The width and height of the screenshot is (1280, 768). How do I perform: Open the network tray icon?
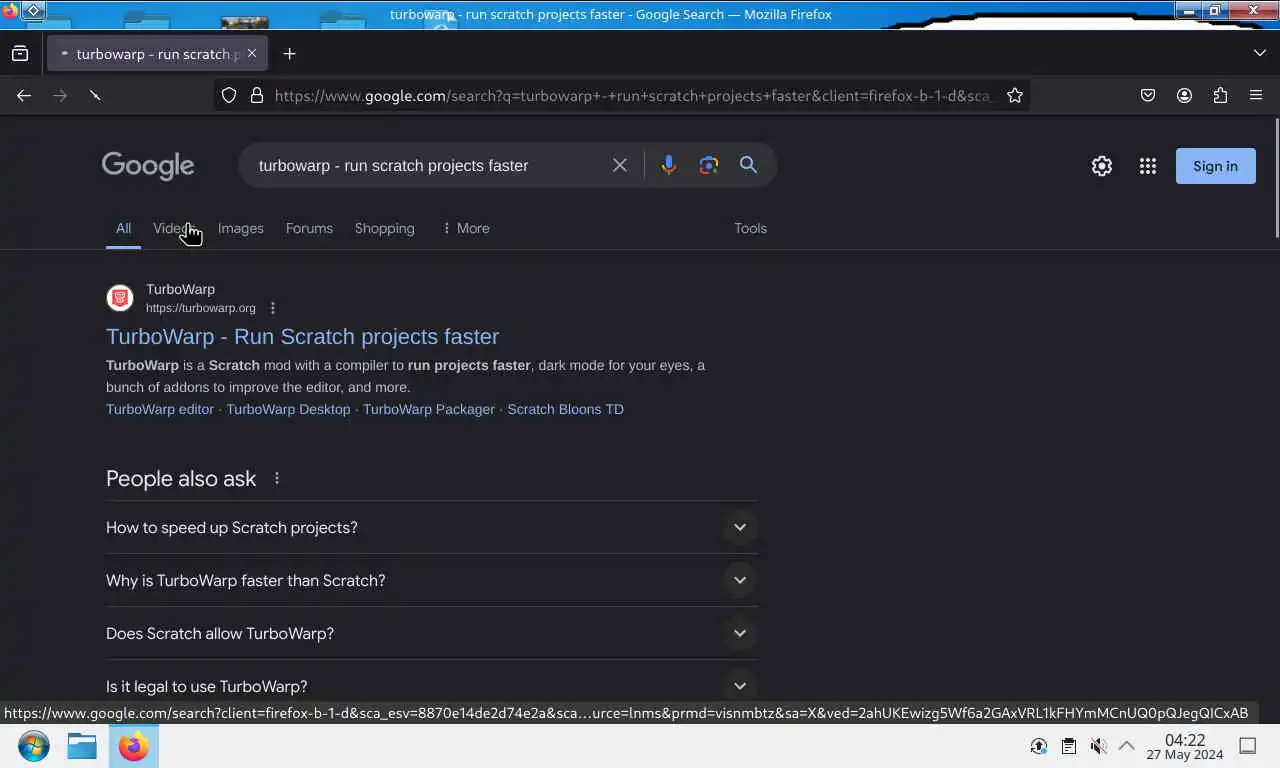pyautogui.click(x=1039, y=746)
